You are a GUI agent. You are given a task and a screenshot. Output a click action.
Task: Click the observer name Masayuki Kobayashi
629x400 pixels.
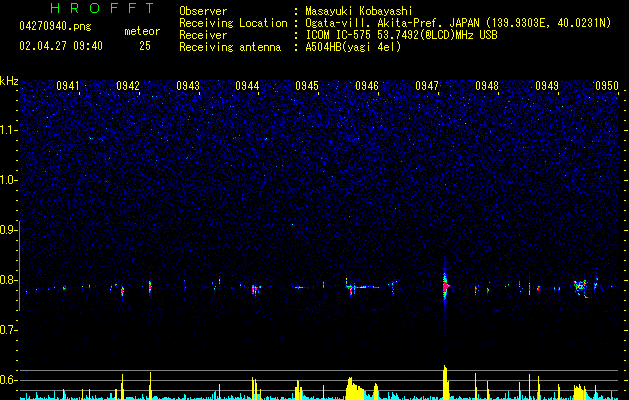(x=359, y=11)
